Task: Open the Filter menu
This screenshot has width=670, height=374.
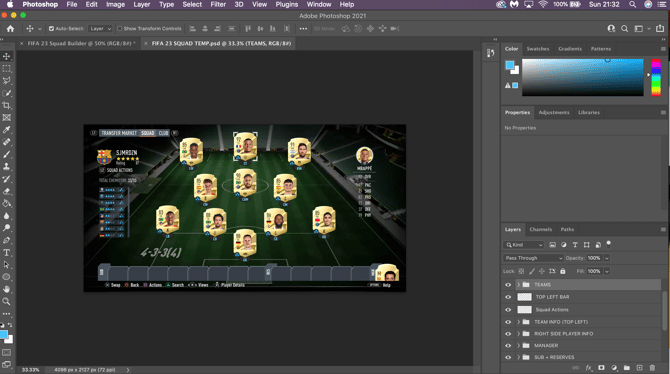Action: coord(218,4)
